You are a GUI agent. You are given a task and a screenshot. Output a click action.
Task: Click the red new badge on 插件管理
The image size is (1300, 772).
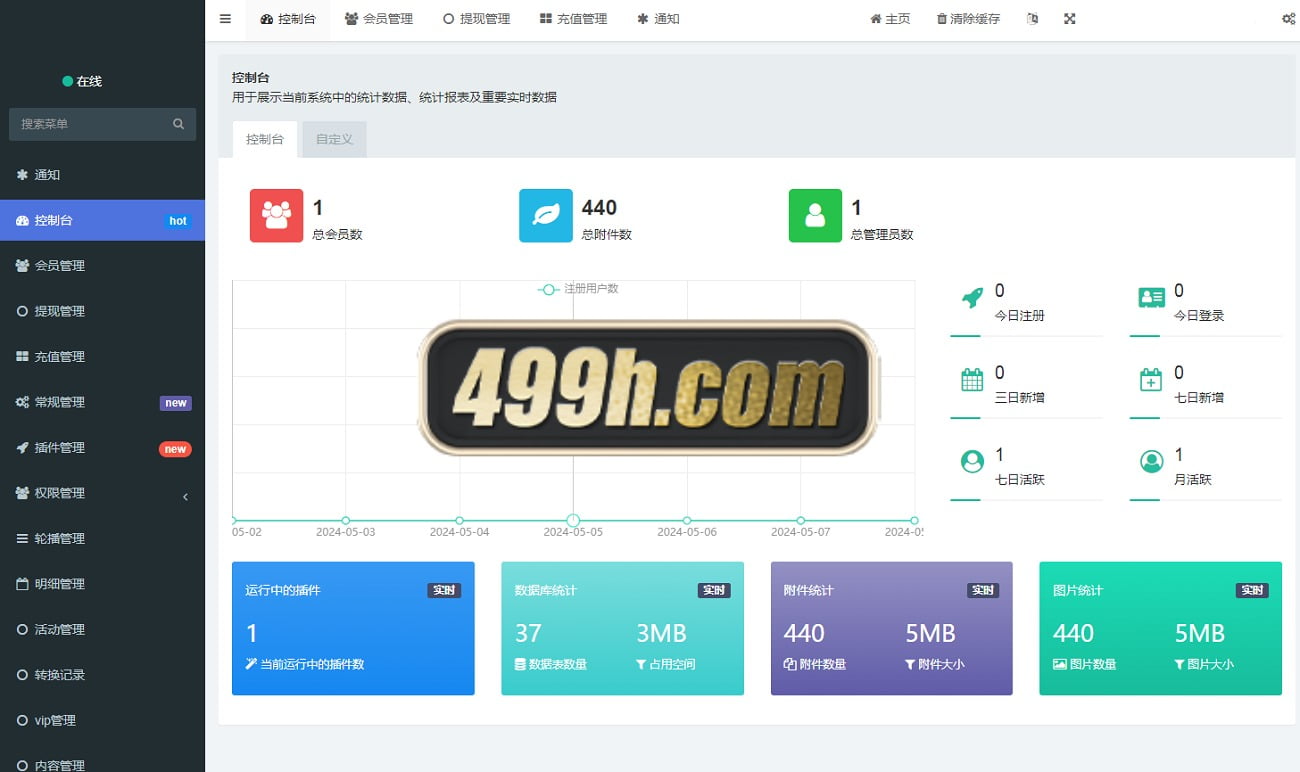coord(175,449)
